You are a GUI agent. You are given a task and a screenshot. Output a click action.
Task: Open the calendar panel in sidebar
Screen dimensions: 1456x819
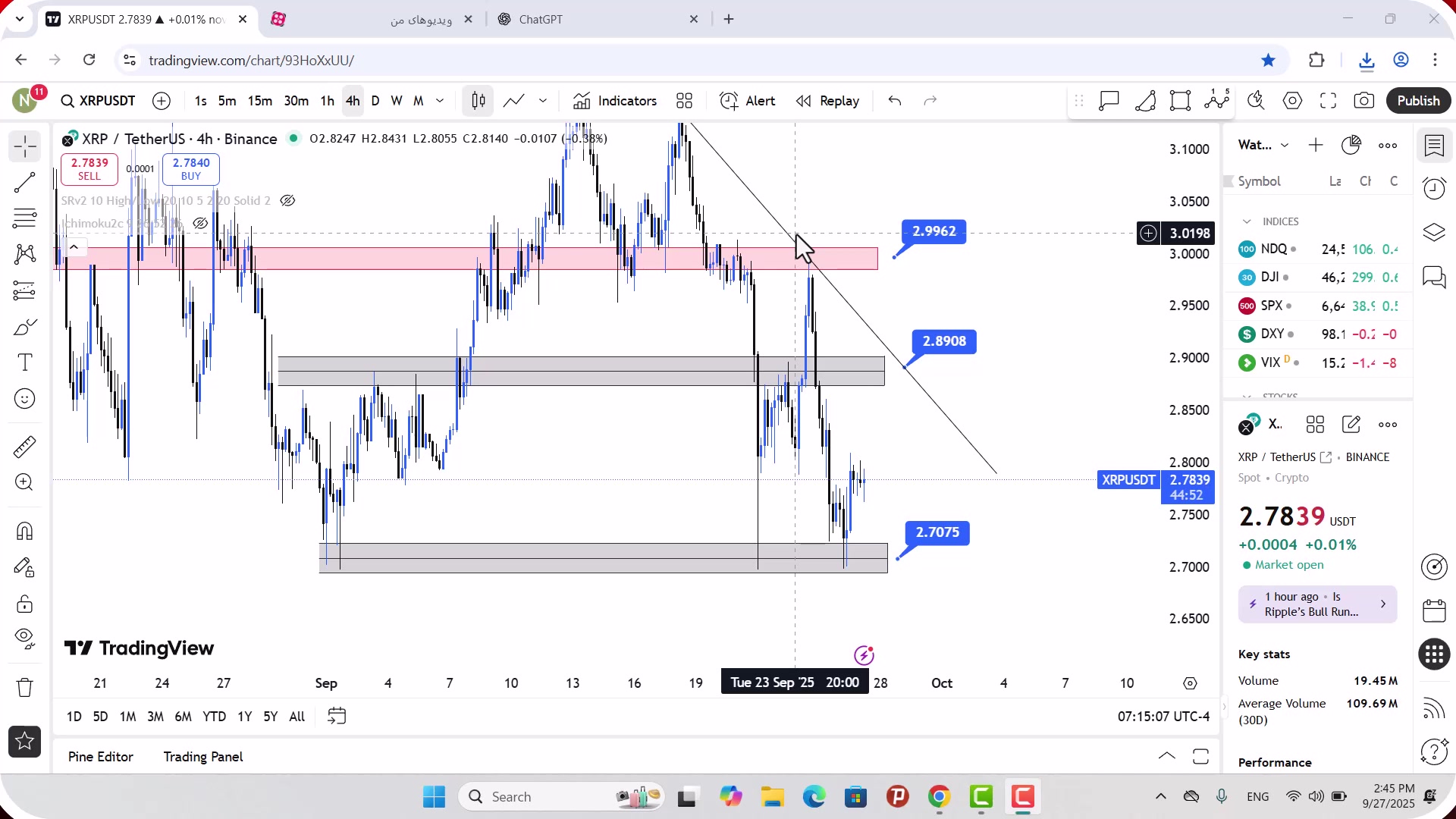(1434, 610)
